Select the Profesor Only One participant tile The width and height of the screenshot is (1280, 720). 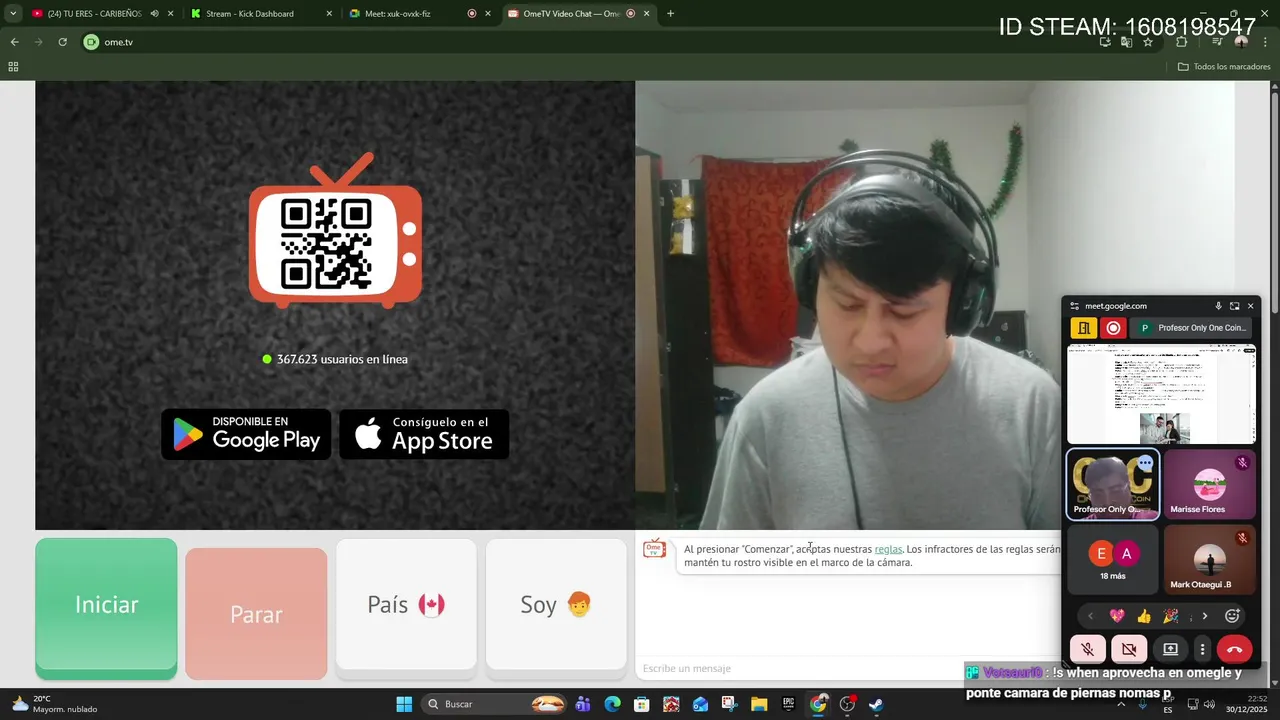[1113, 484]
